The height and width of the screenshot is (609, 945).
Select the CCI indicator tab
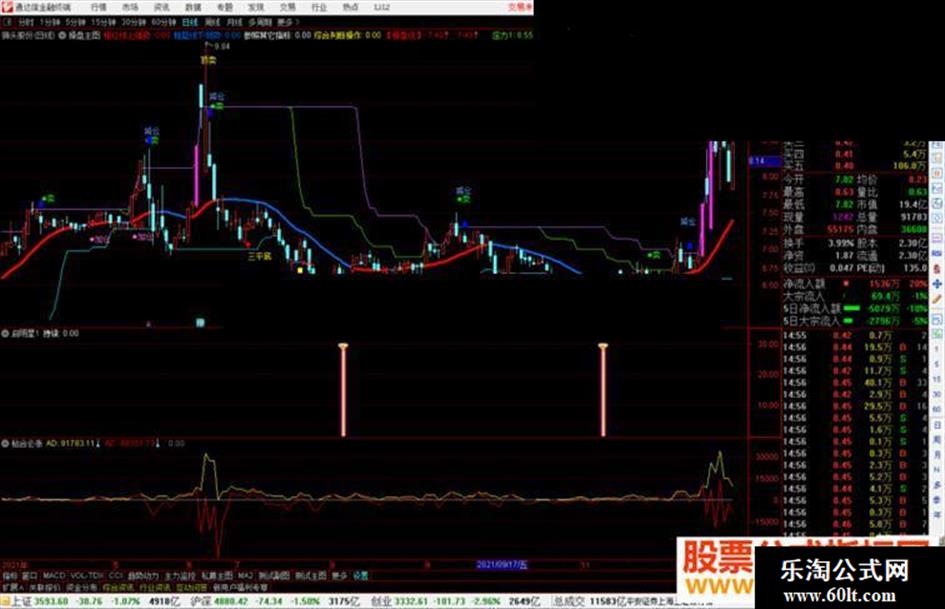(x=116, y=576)
